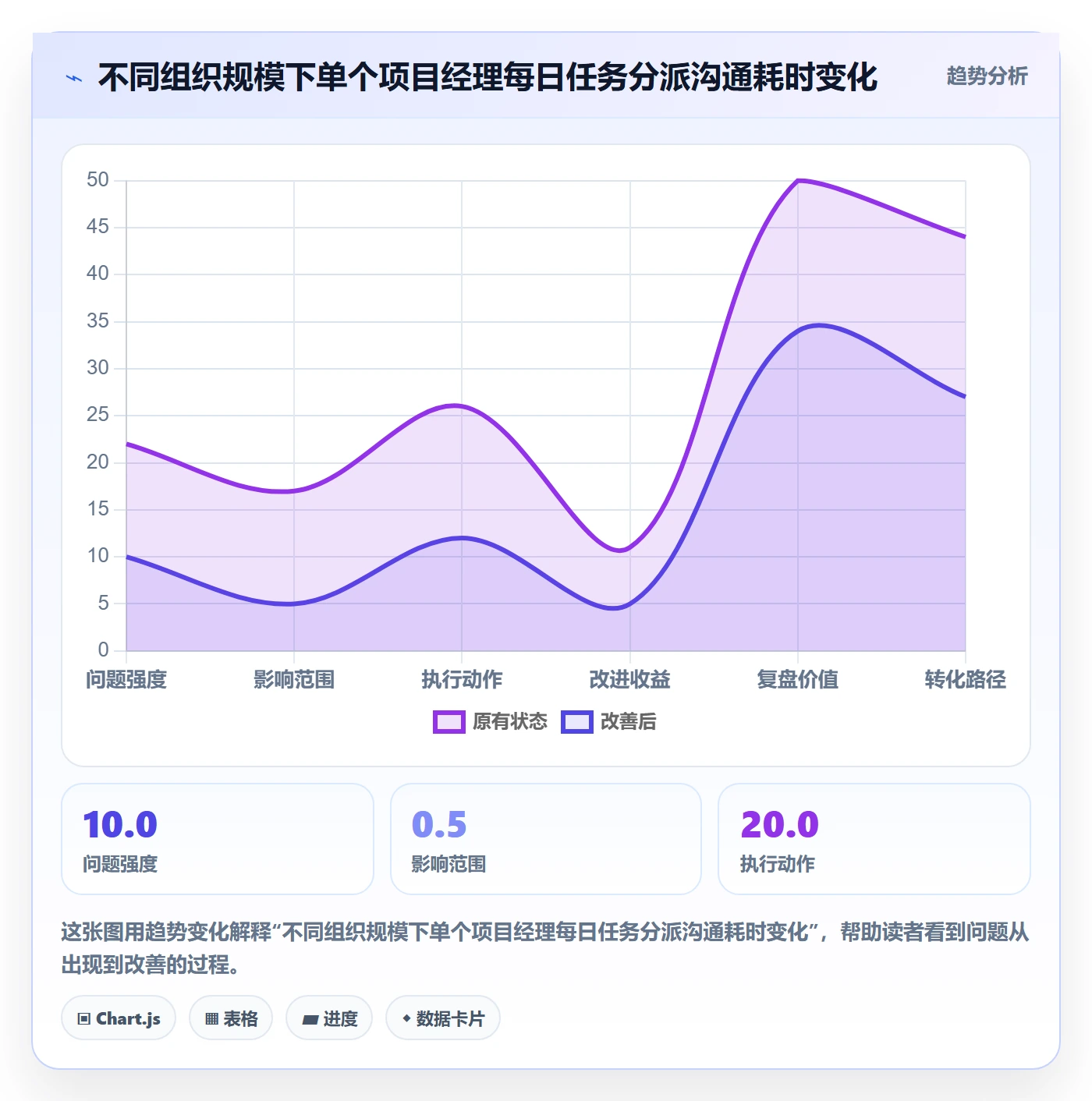1092x1101 pixels.
Task: Click the purple 原有状态 legend swatch
Action: click(x=449, y=722)
